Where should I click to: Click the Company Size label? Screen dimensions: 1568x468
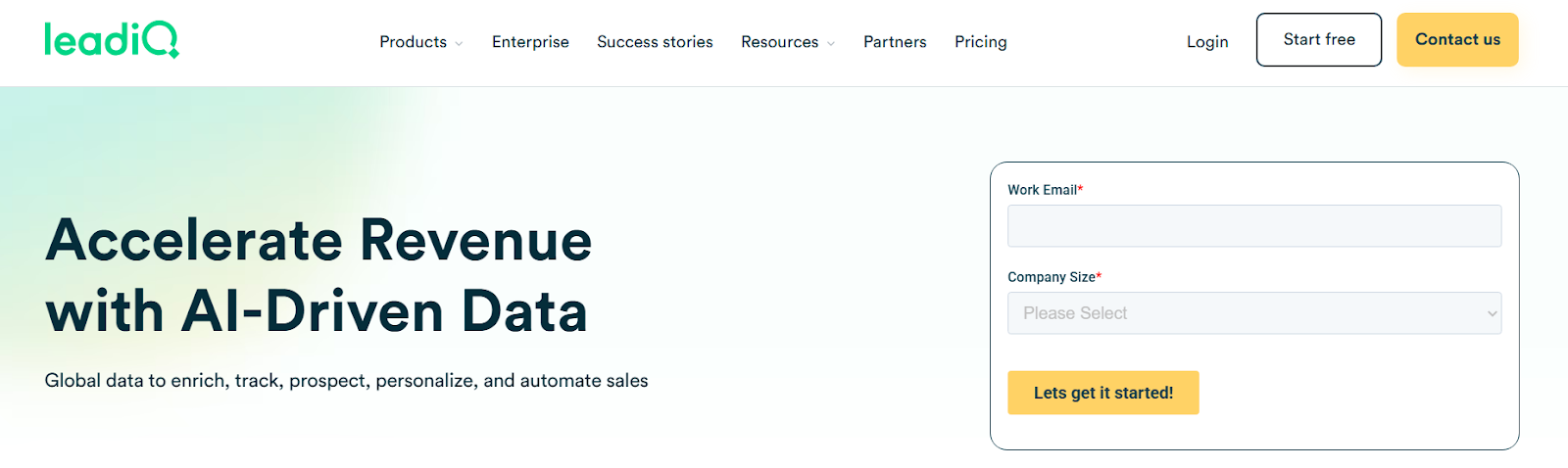coord(1054,277)
